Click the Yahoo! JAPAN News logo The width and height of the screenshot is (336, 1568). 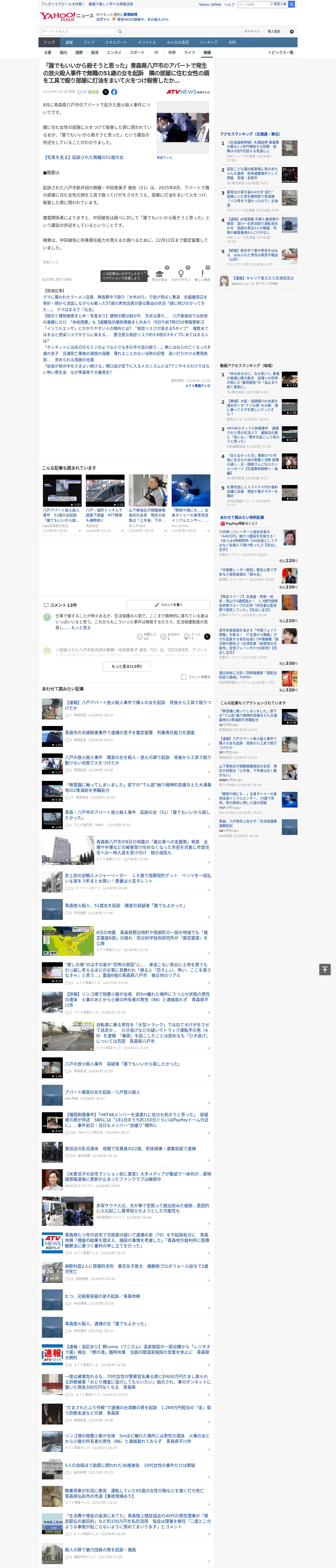pyautogui.click(x=66, y=16)
